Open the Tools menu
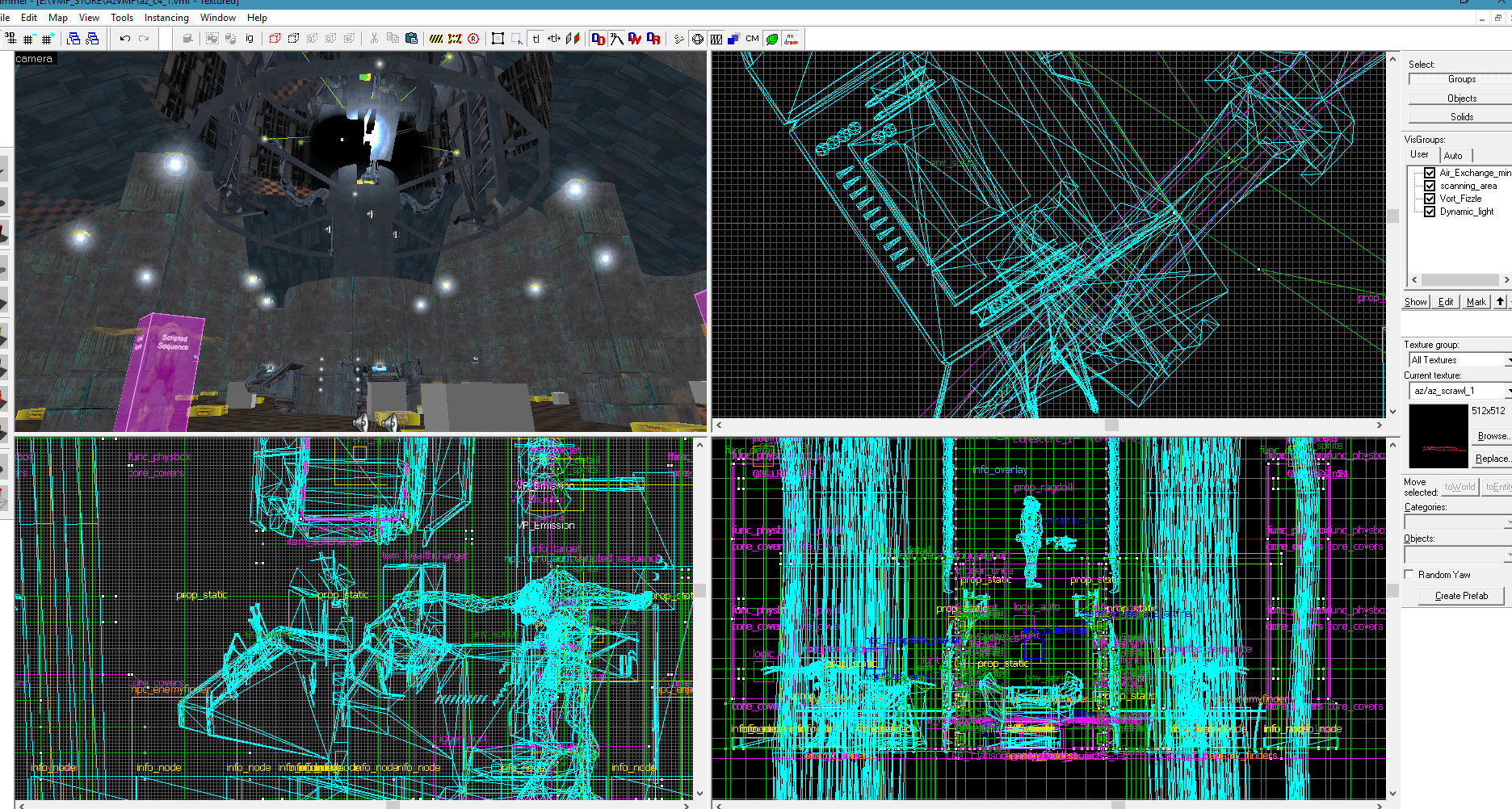Image resolution: width=1512 pixels, height=809 pixels. (x=122, y=18)
